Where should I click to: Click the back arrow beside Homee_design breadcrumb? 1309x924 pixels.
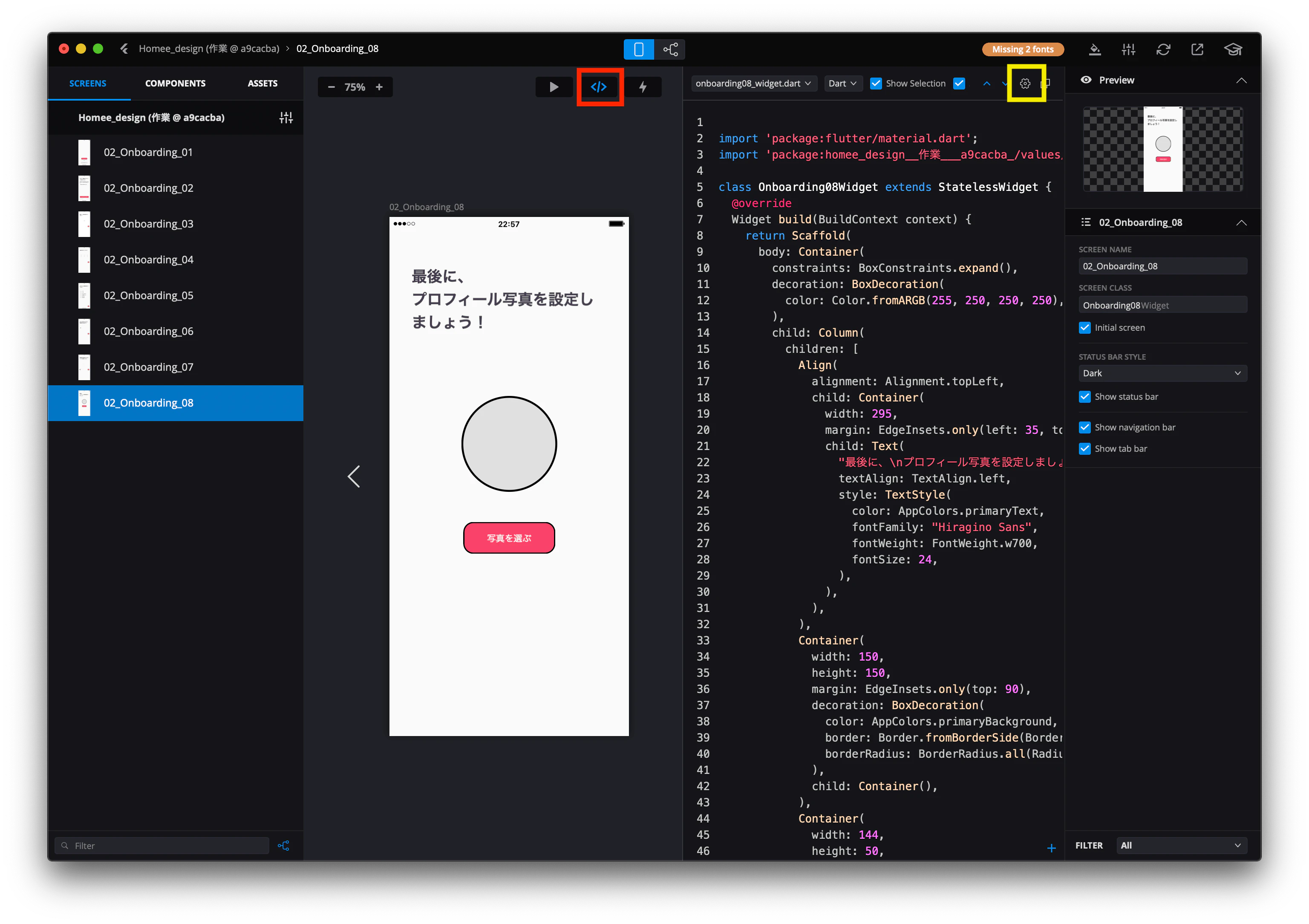pyautogui.click(x=124, y=49)
